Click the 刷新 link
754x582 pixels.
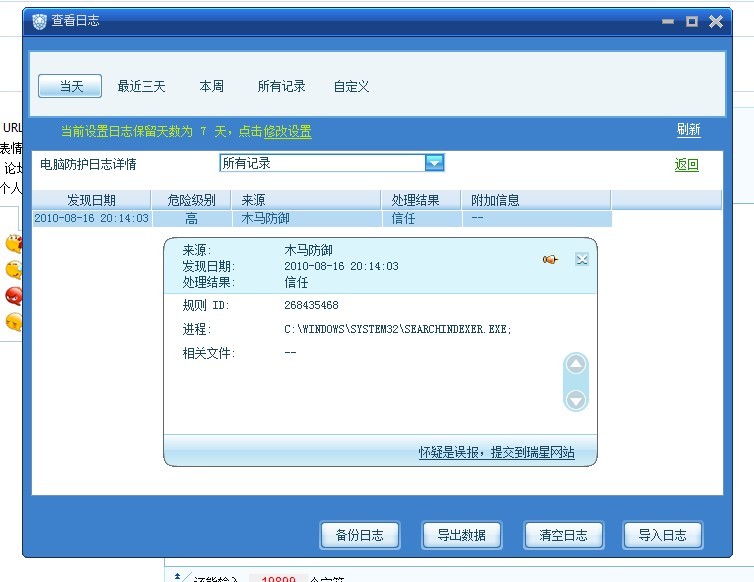(688, 129)
